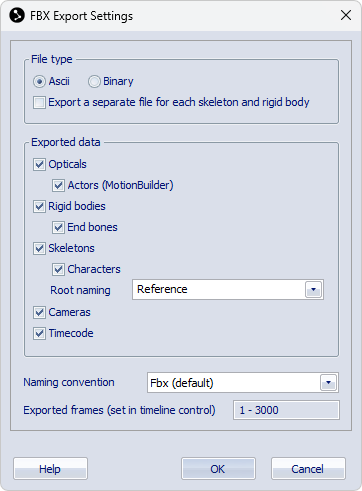The width and height of the screenshot is (362, 491).
Task: Uncheck the Cameras checkbox
Action: click(39, 312)
